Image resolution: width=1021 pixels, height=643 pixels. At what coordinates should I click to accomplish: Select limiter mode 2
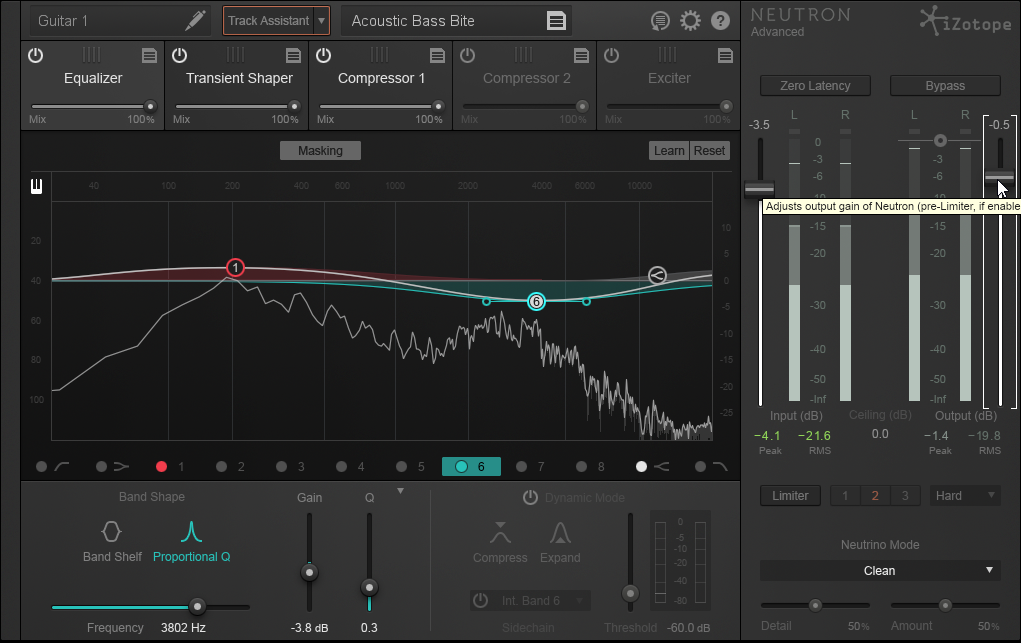tap(874, 496)
